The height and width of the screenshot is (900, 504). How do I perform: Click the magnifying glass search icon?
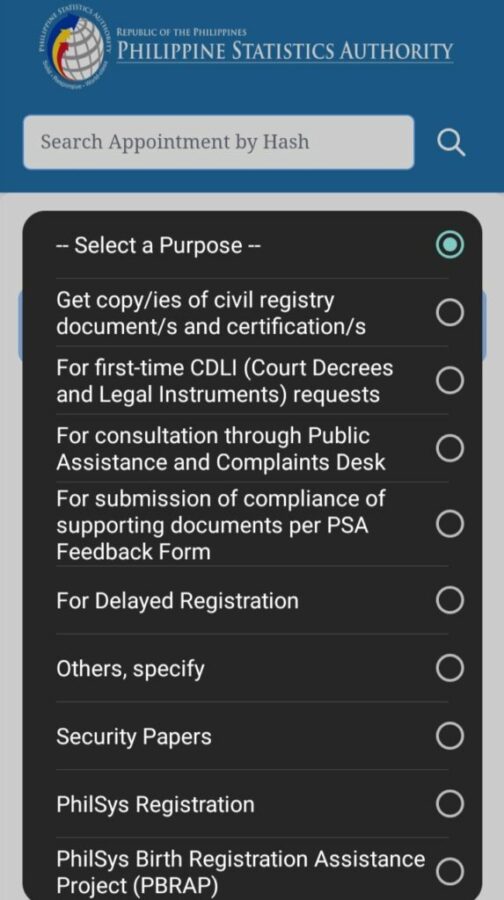[451, 142]
